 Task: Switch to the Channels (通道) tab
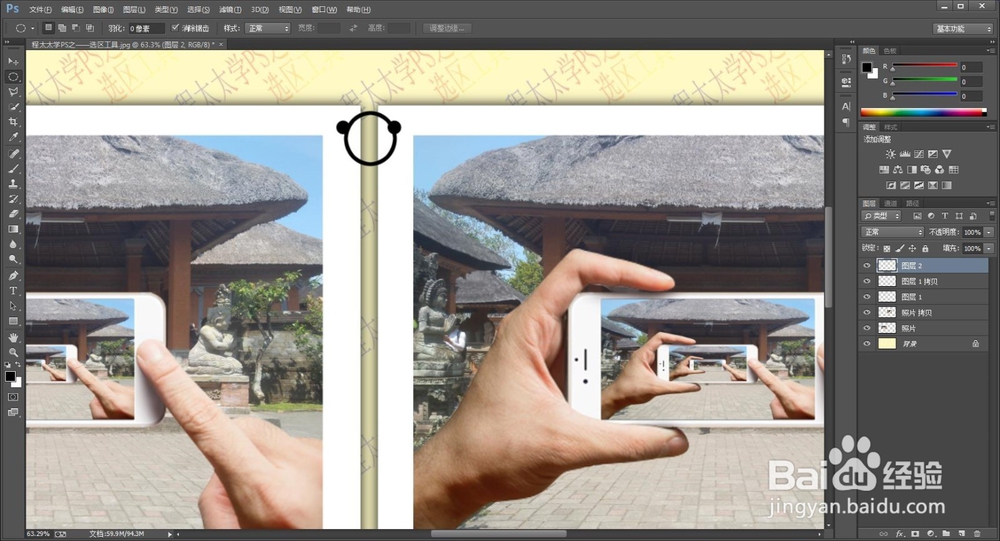coord(891,203)
